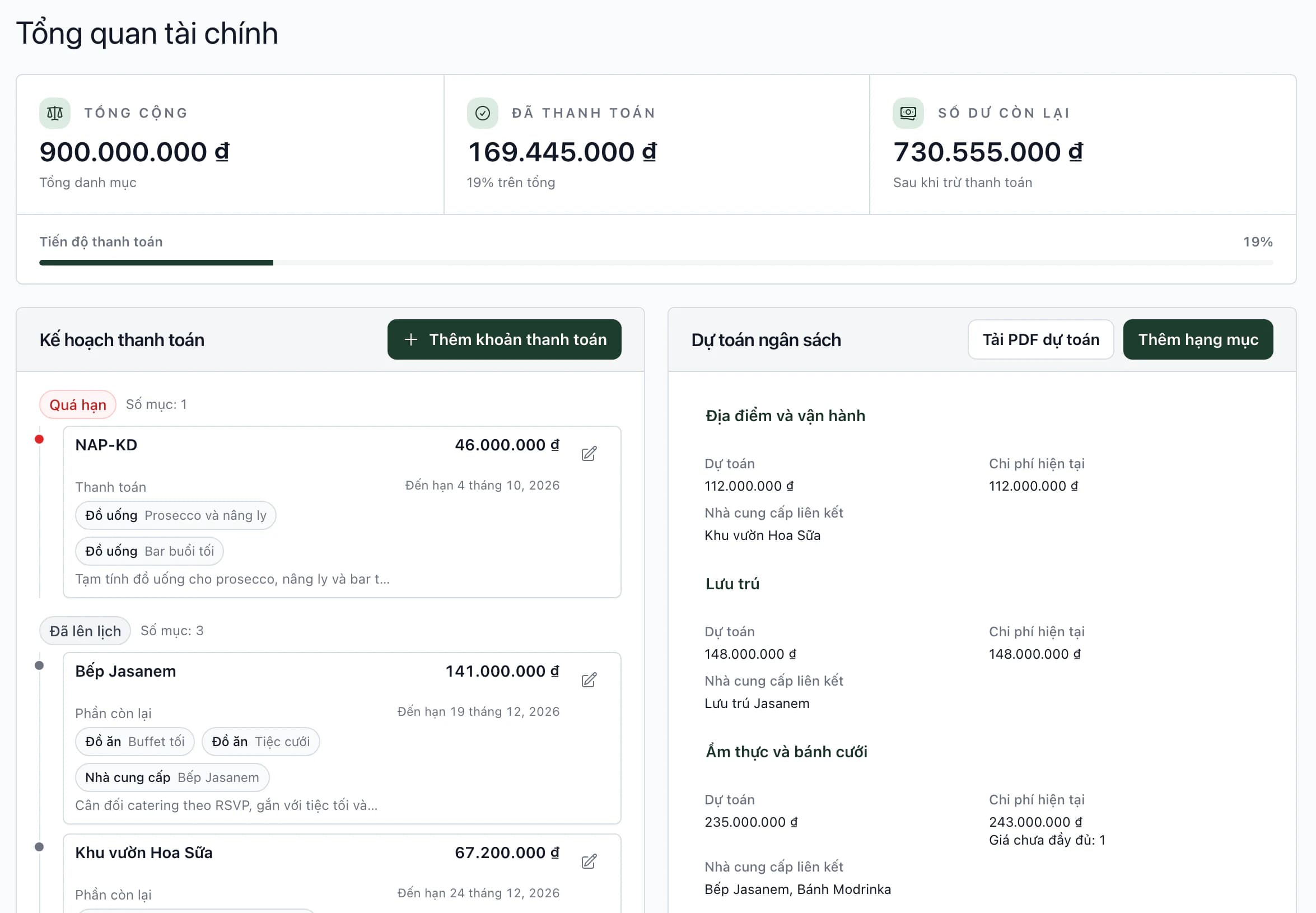Click the 141.000.000 đ payment amount
The image size is (1316, 913).
(x=502, y=671)
